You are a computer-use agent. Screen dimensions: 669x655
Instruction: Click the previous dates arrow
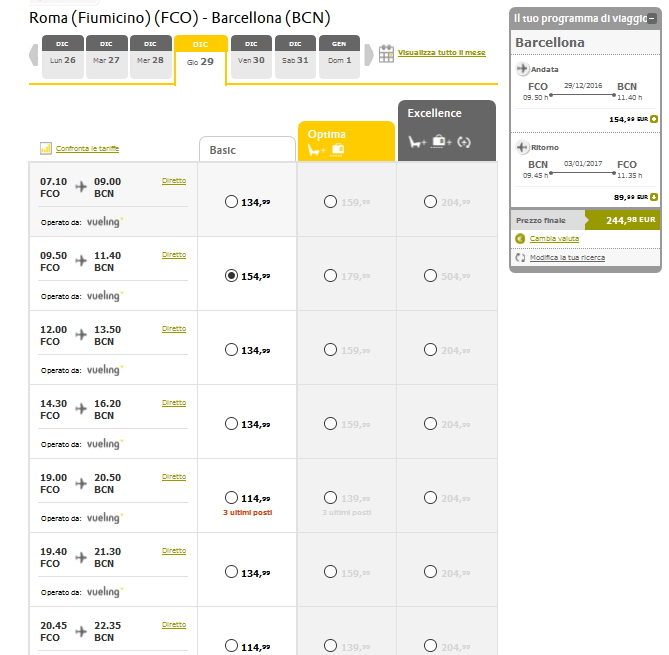(35, 55)
